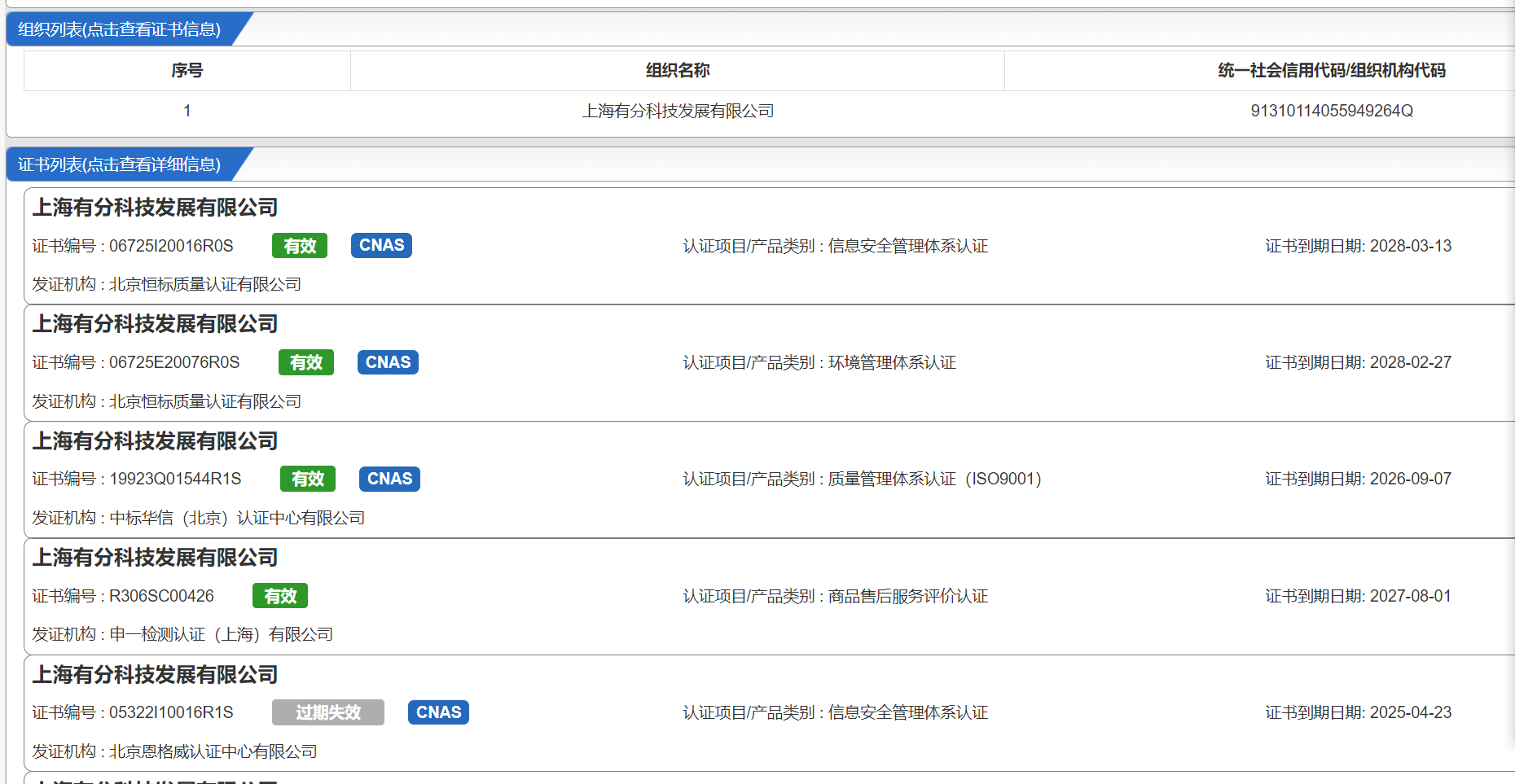Click 信息安全管理体系认证 category expiring 2025-04-23
The image size is (1515, 784).
click(x=908, y=712)
